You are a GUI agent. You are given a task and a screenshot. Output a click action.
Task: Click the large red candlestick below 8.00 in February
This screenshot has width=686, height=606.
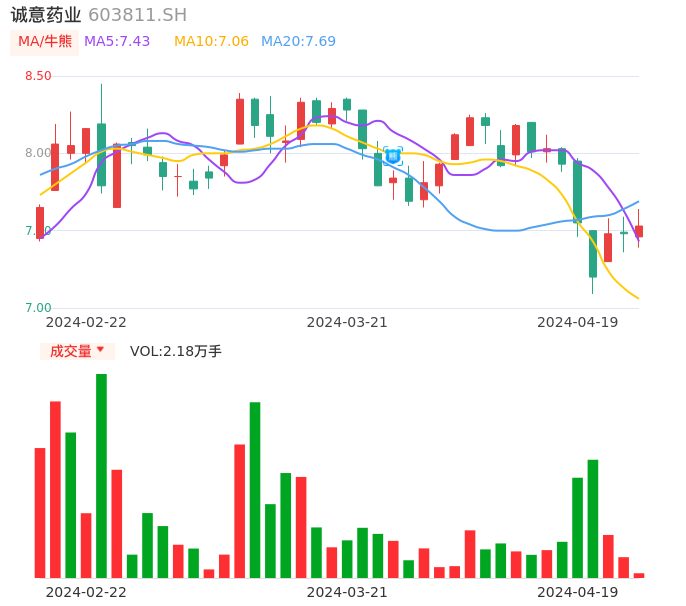pyautogui.click(x=117, y=176)
